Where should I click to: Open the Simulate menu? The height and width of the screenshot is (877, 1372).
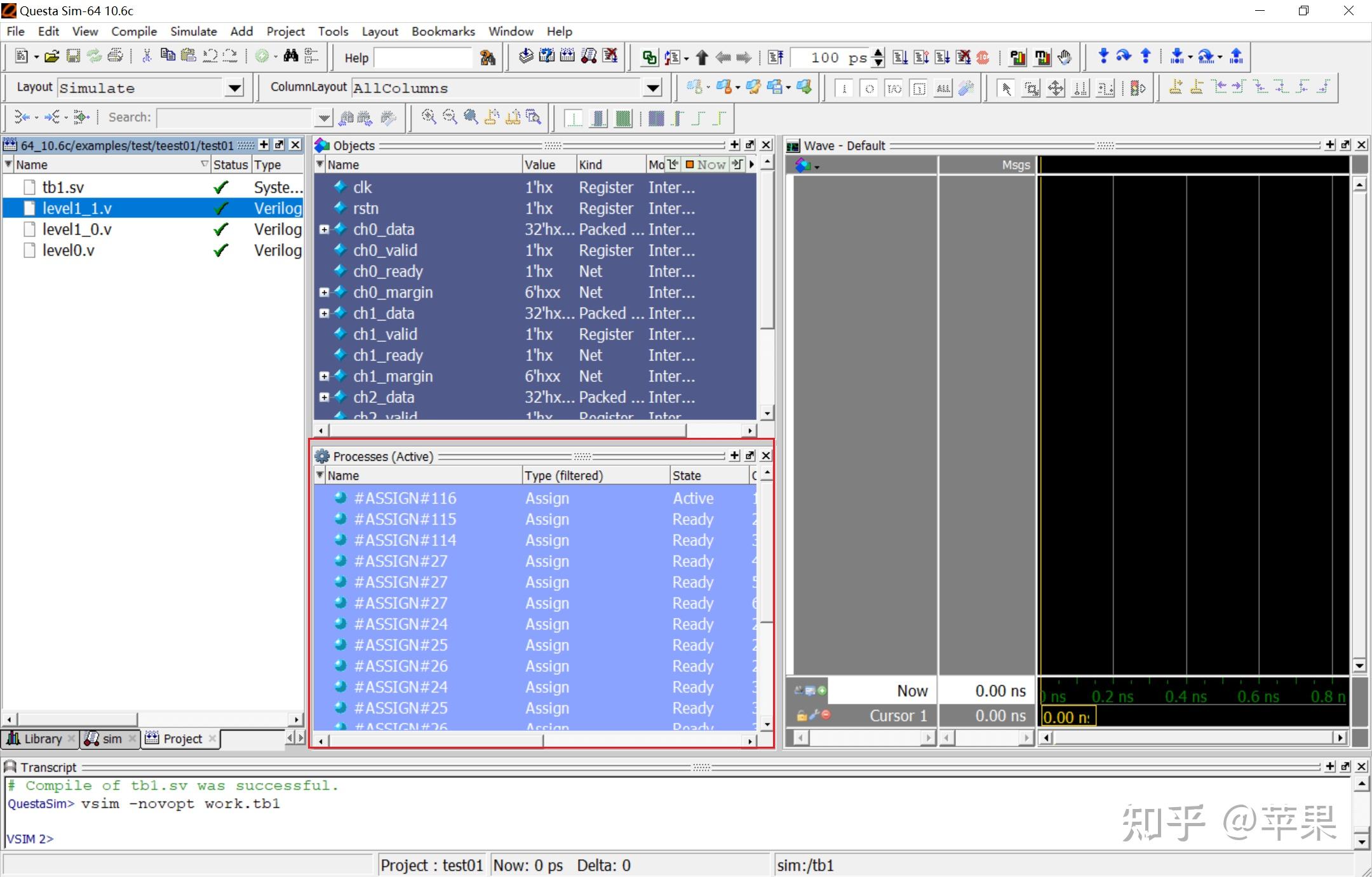click(x=193, y=31)
